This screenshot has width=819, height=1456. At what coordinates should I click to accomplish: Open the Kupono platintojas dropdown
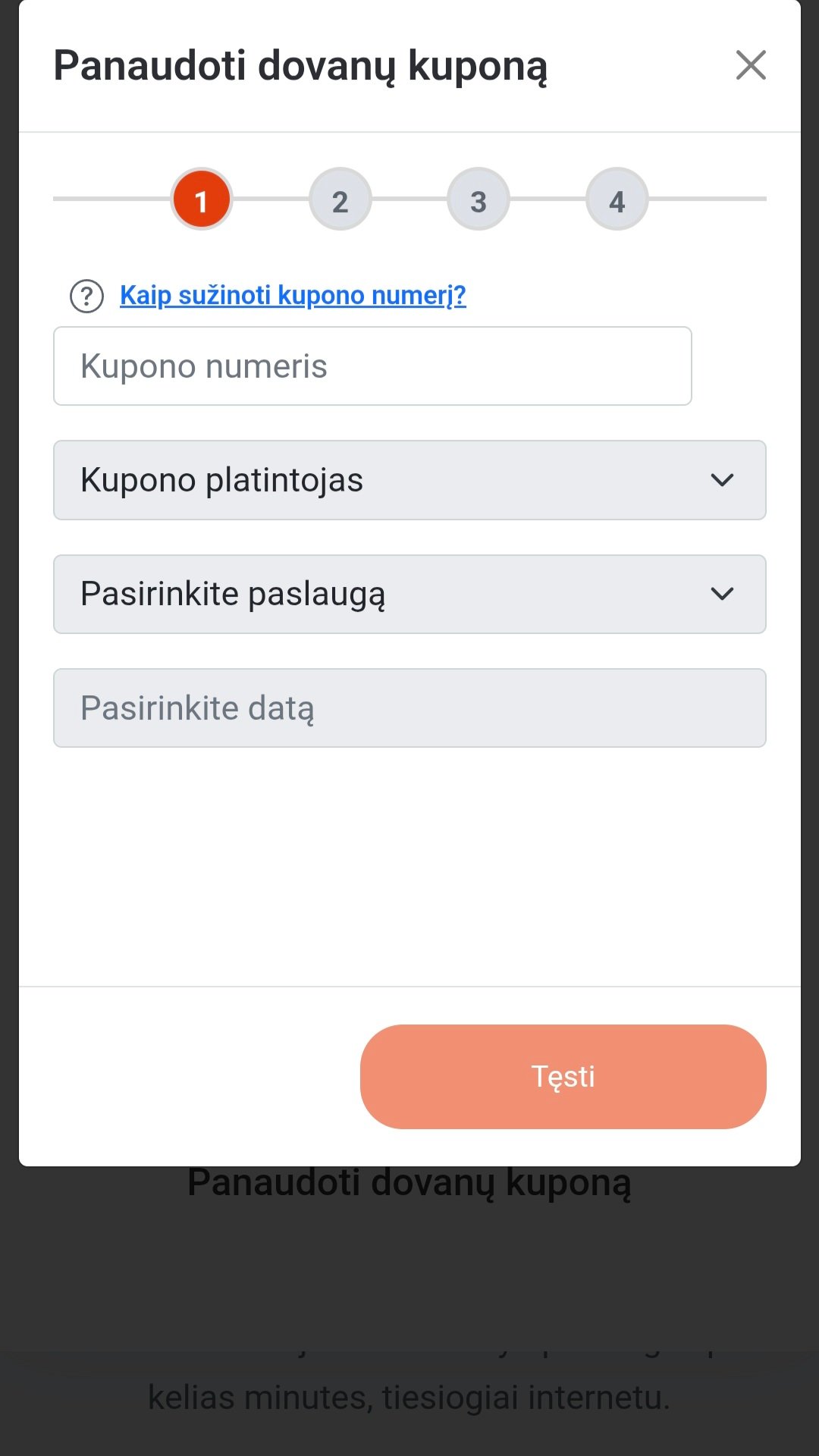(379, 480)
